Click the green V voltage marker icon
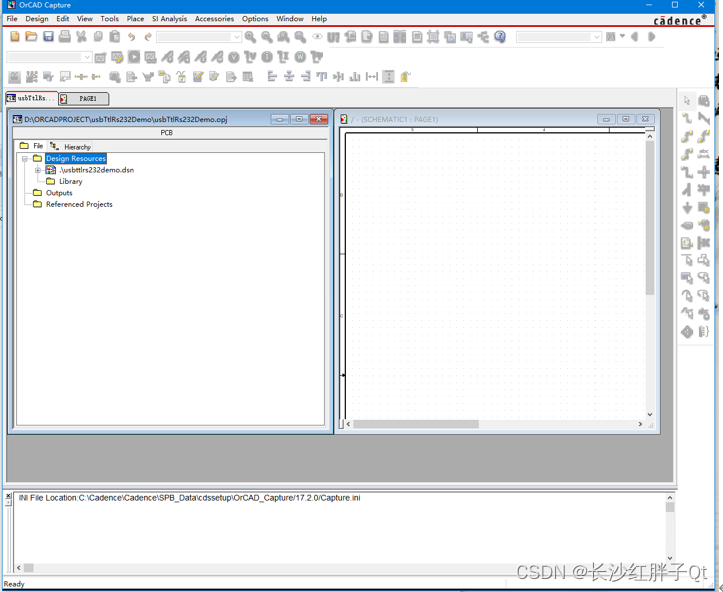 (x=234, y=57)
